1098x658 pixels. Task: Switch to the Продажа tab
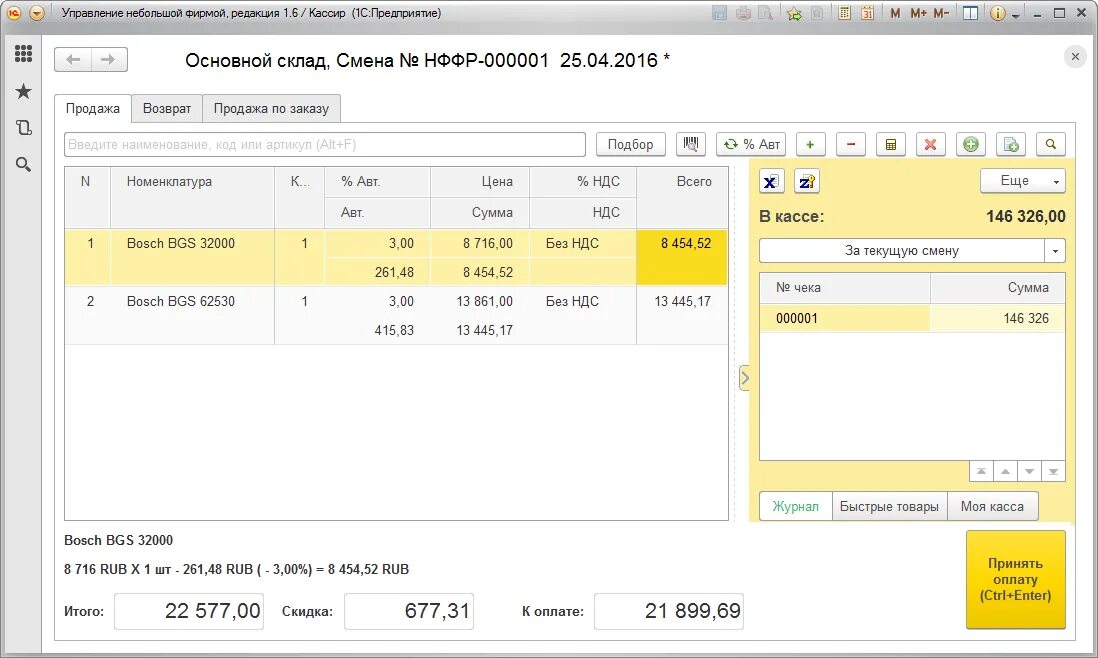click(92, 108)
